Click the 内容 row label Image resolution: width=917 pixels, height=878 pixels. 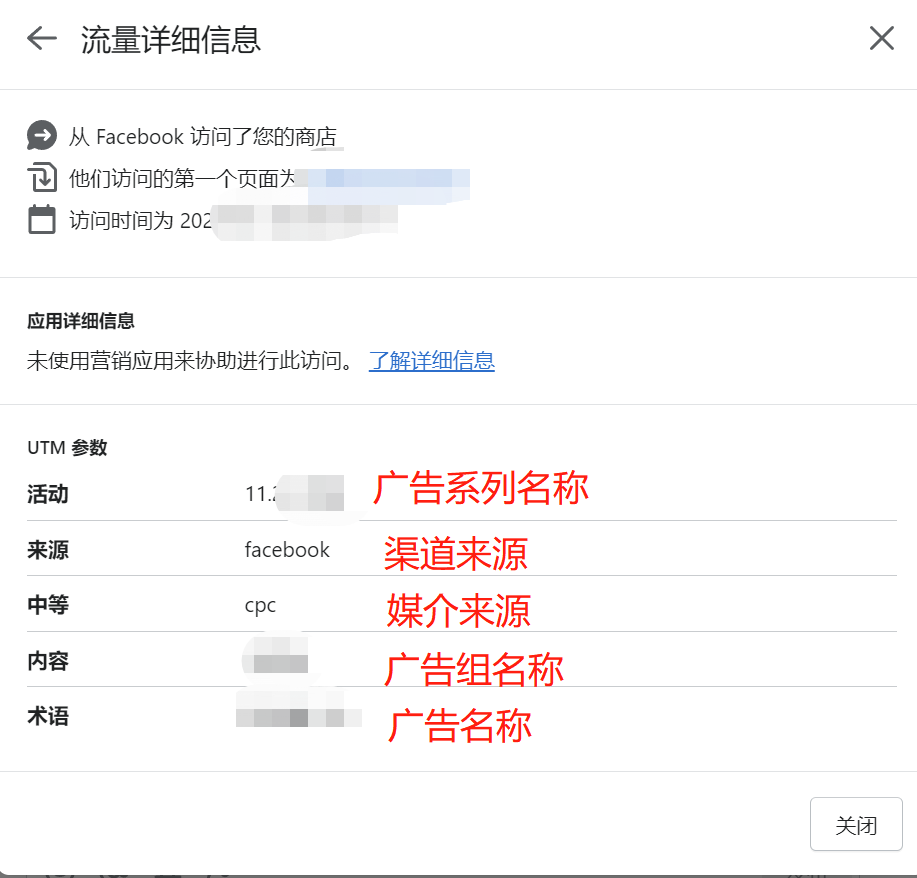coord(48,661)
